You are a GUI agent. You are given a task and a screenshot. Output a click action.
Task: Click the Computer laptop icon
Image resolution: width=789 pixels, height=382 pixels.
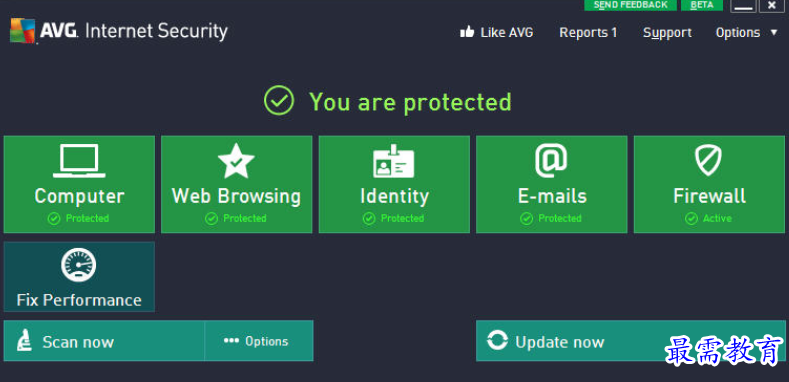coord(79,161)
